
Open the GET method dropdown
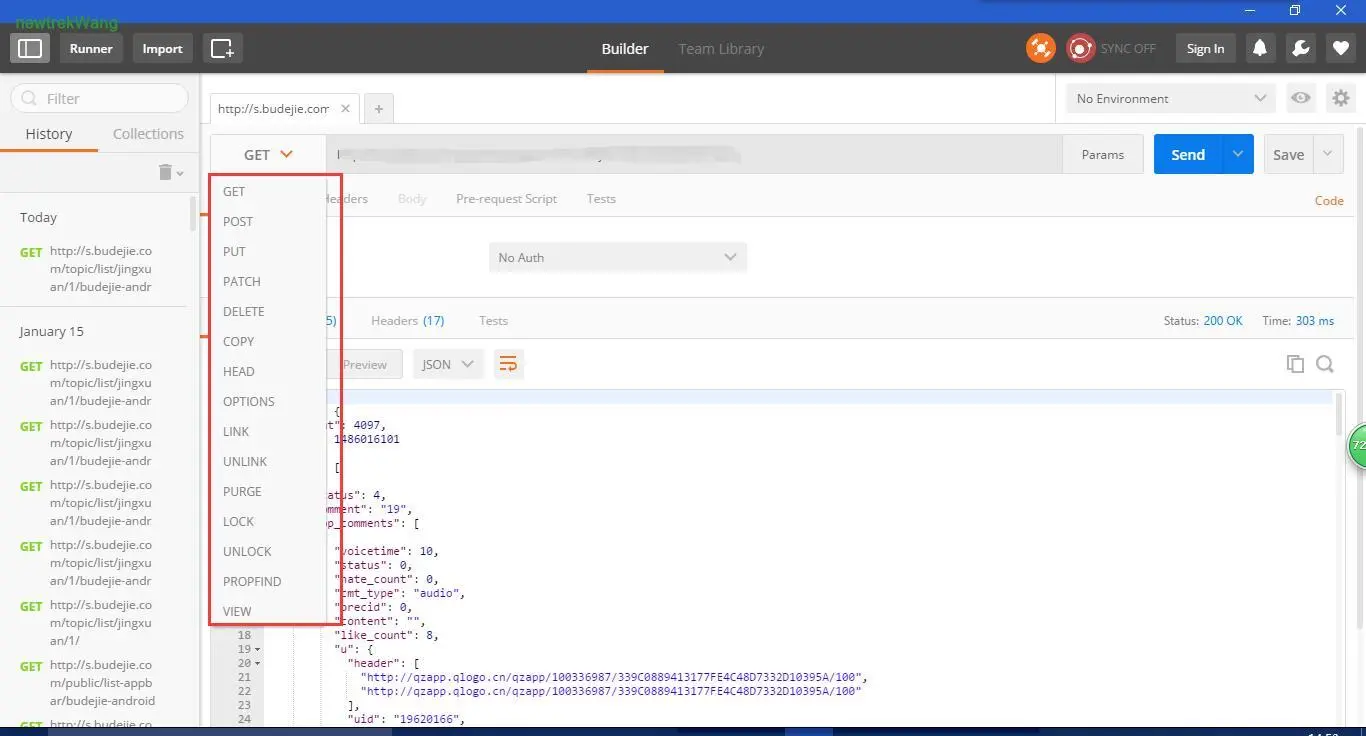tap(268, 154)
